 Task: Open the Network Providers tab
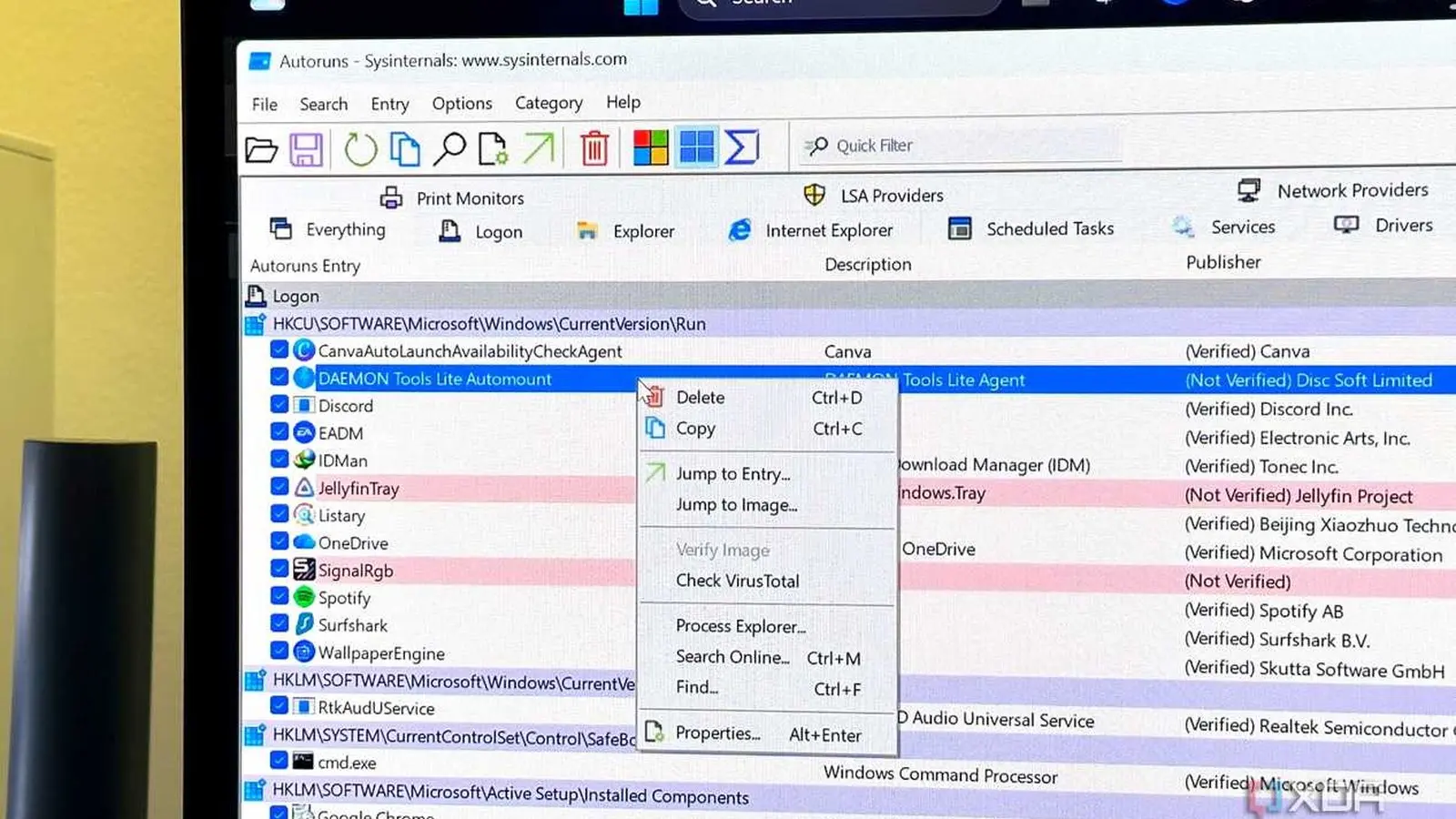(x=1333, y=190)
